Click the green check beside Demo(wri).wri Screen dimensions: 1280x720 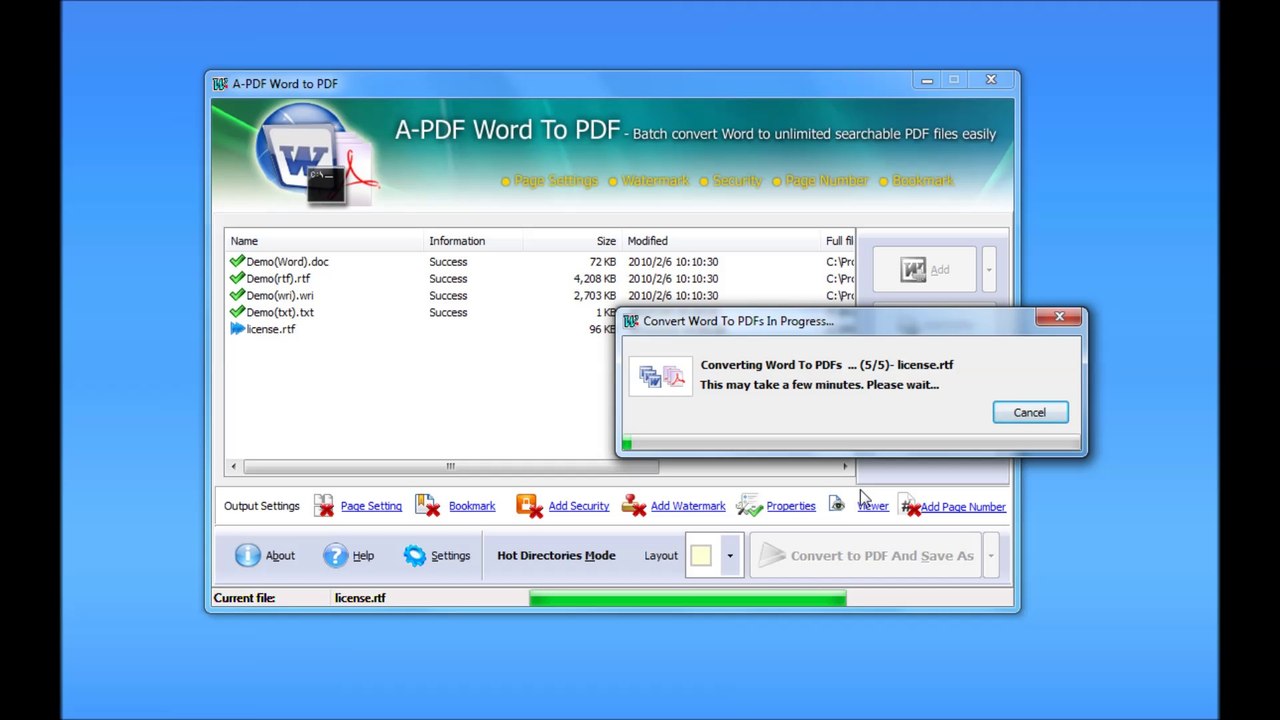[237, 295]
